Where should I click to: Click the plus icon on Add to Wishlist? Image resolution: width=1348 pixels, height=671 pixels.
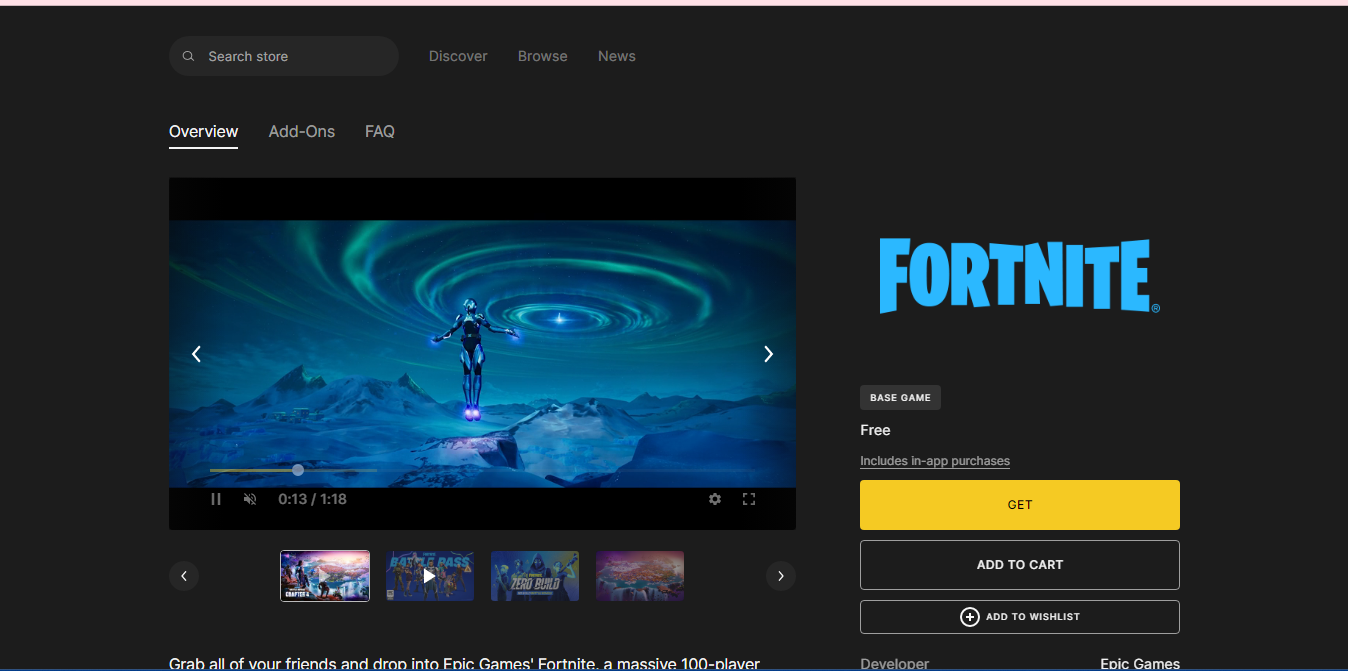coord(969,617)
